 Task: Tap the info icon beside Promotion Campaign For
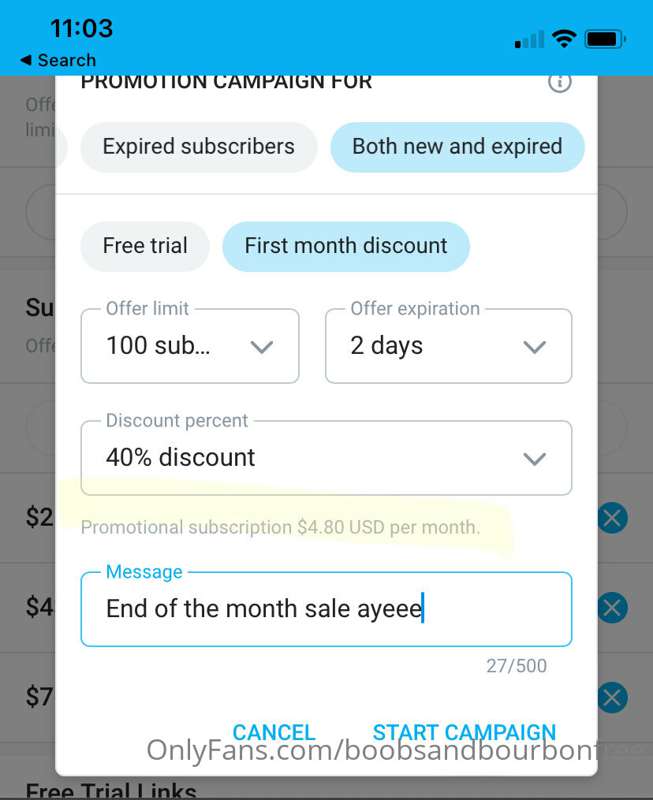560,82
